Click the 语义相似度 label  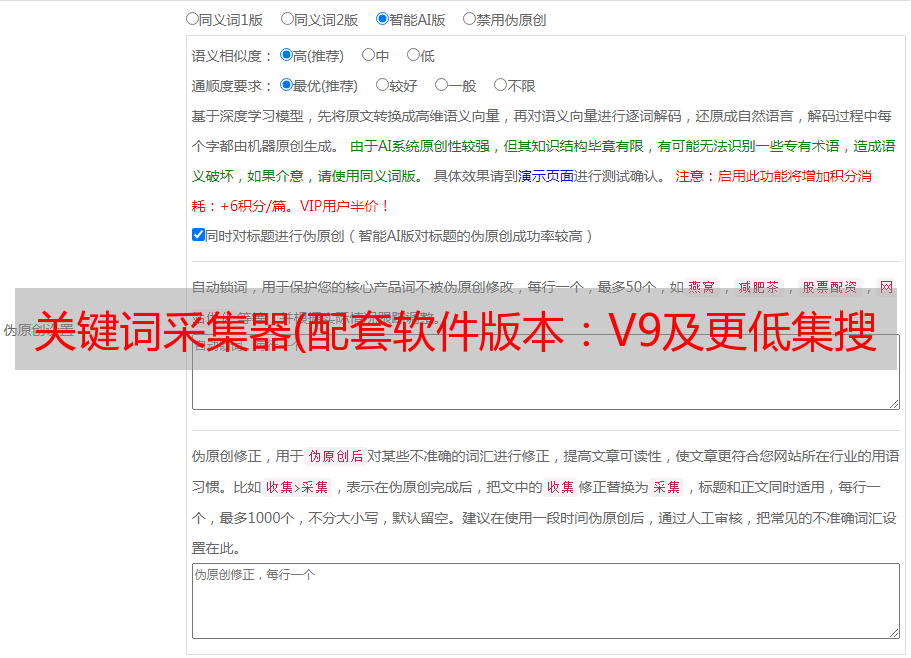pyautogui.click(x=231, y=56)
